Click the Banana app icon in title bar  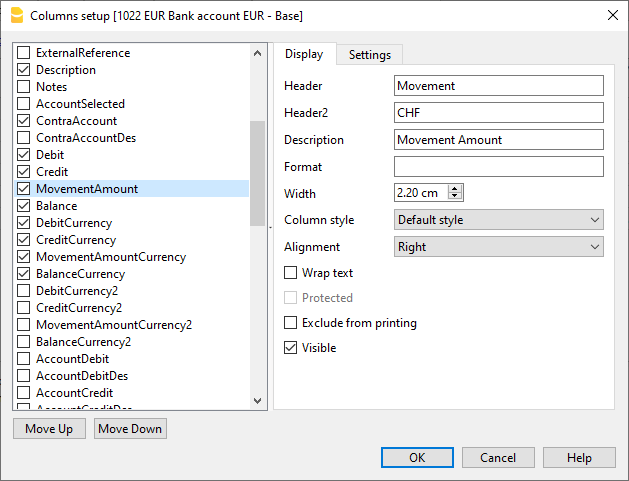(17, 16)
